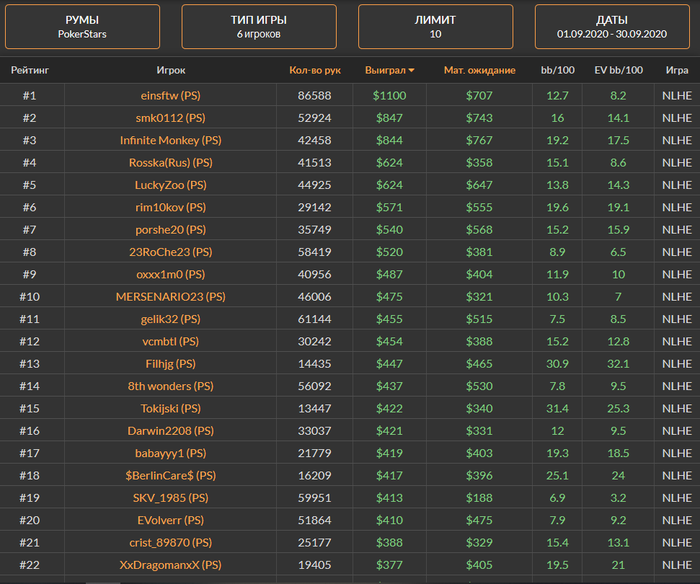Open player rim10kov (PS)

171,207
